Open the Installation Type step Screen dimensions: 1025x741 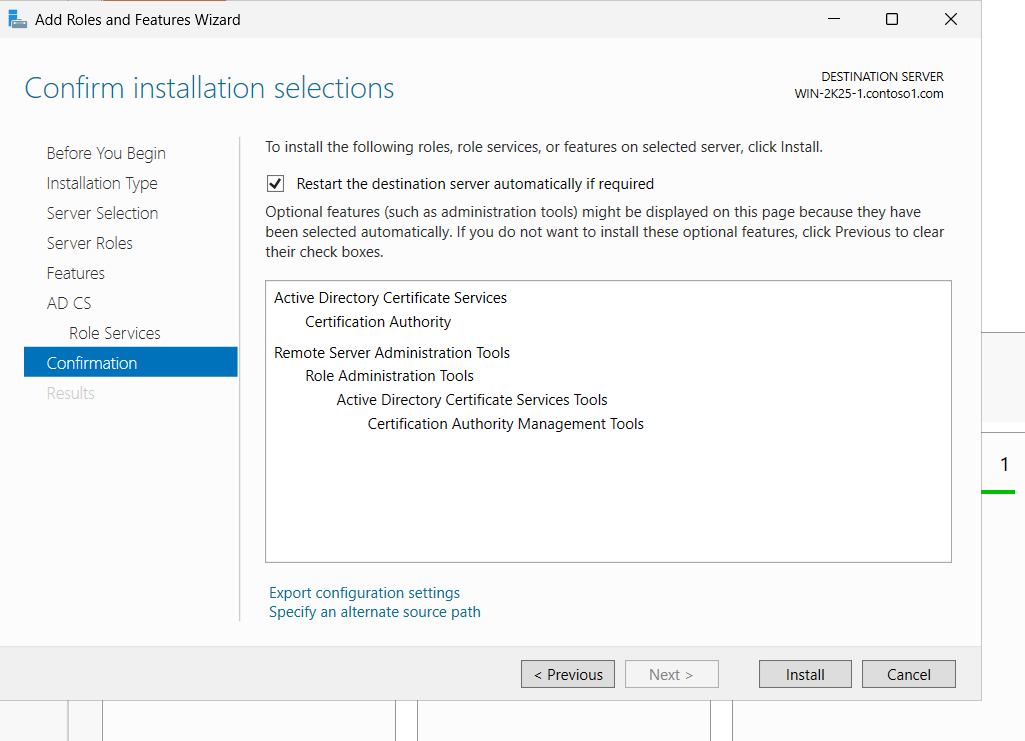pyautogui.click(x=102, y=183)
